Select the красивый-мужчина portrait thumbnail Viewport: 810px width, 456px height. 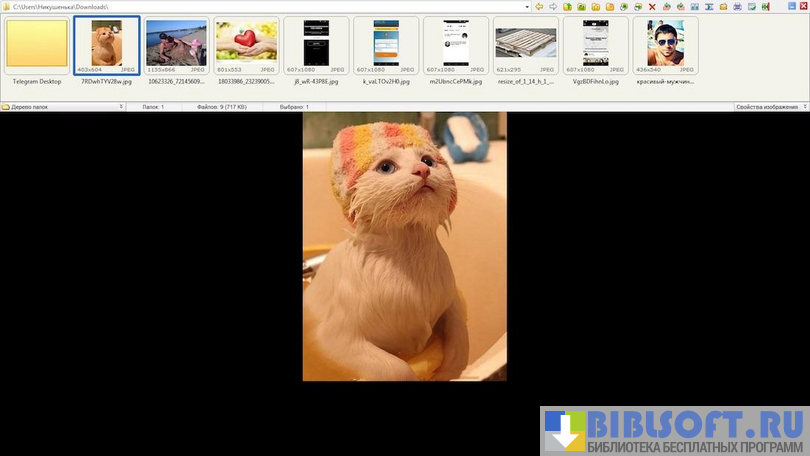coord(665,46)
